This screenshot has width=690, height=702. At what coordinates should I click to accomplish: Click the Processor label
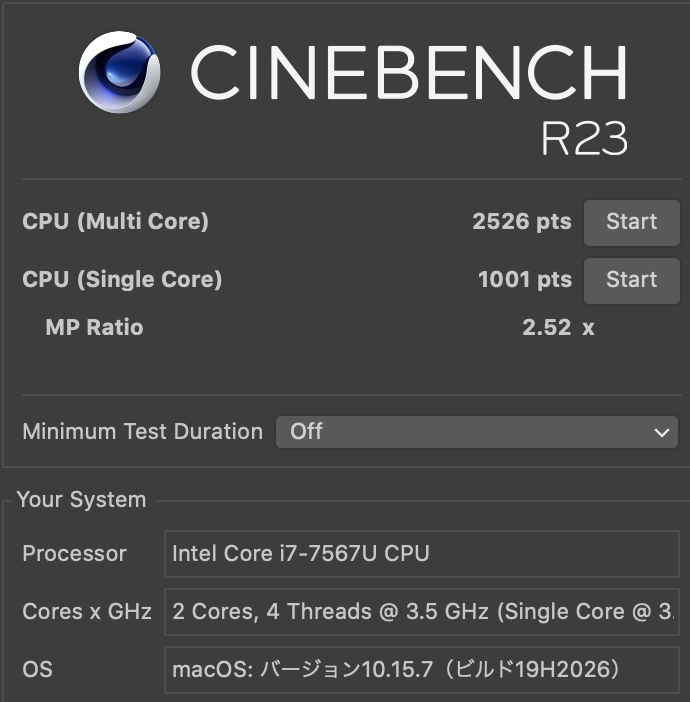point(75,554)
